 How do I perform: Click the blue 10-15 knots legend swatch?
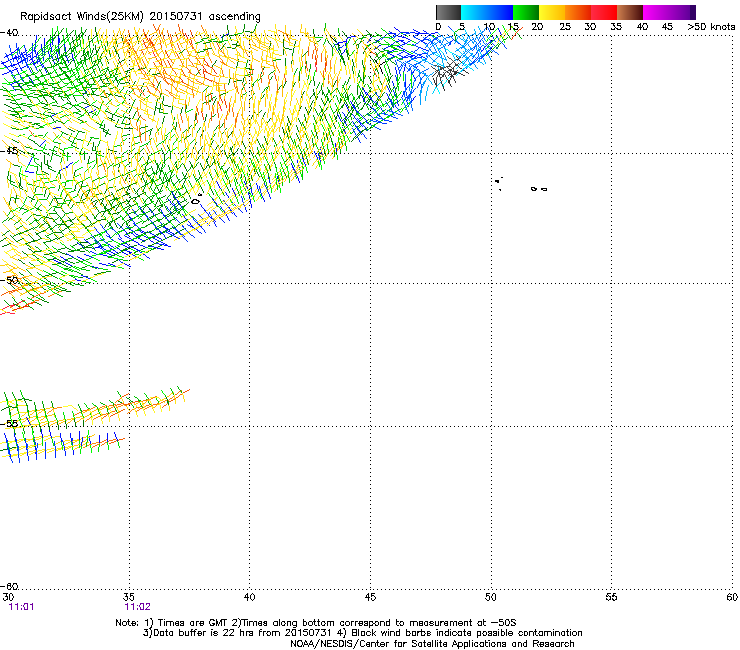tap(500, 12)
